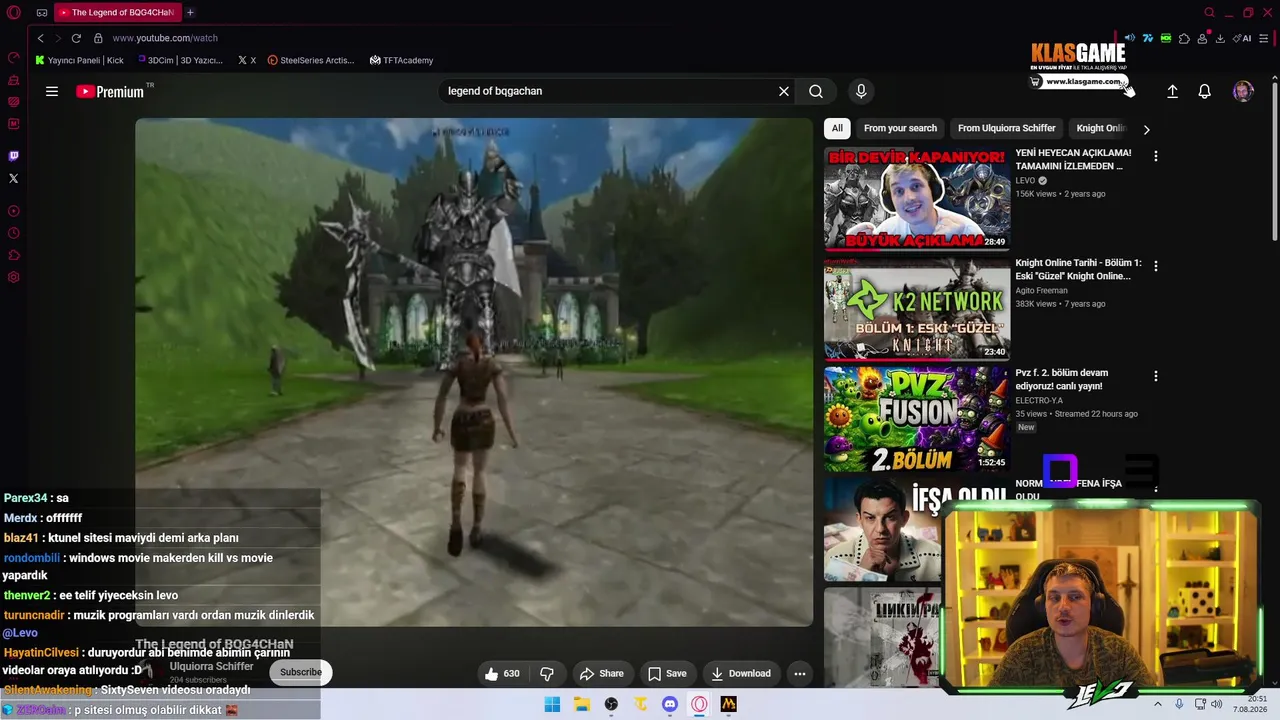This screenshot has width=1280, height=720.
Task: Open a new browser tab
Action: (x=190, y=13)
